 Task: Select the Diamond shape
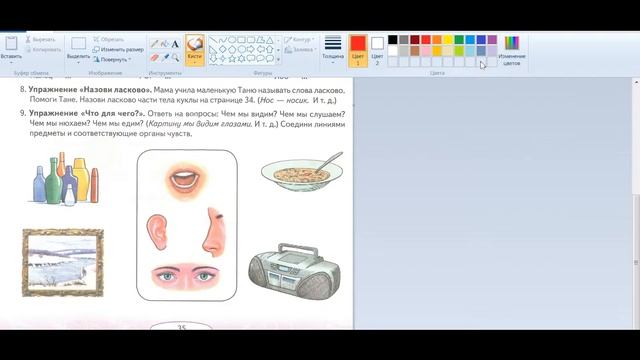pyautogui.click(x=222, y=49)
